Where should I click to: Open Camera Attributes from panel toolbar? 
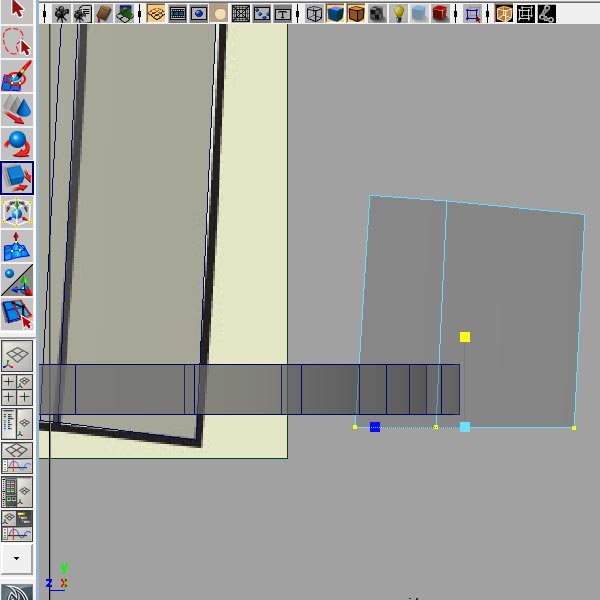coord(82,14)
